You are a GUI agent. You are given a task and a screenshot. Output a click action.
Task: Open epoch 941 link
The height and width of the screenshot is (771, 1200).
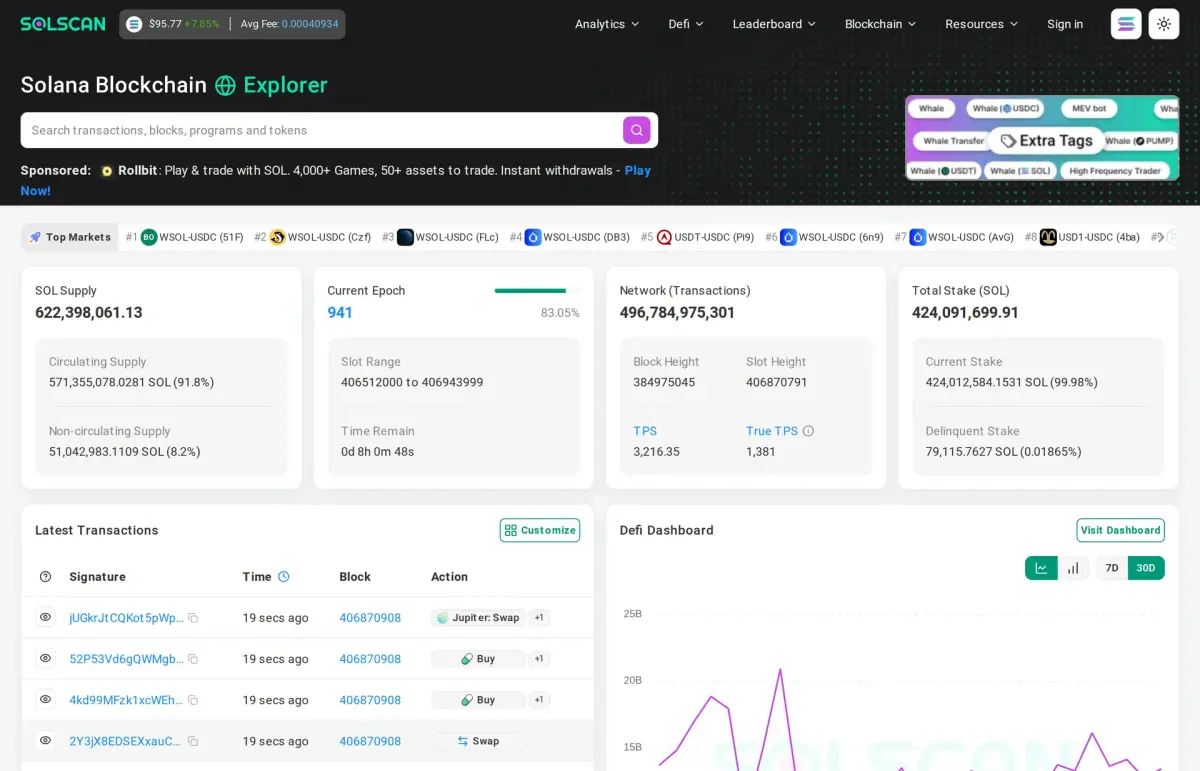340,313
